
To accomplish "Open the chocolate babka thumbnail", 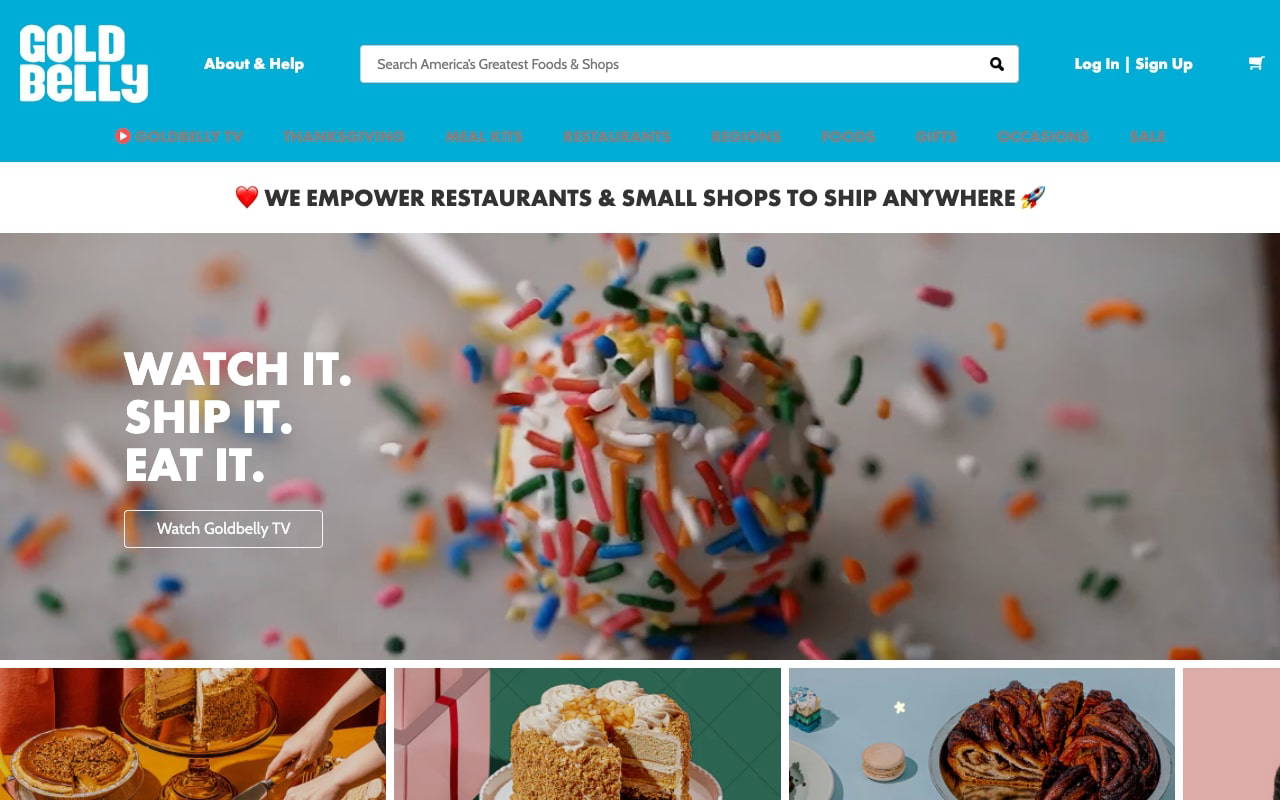I will (x=982, y=734).
